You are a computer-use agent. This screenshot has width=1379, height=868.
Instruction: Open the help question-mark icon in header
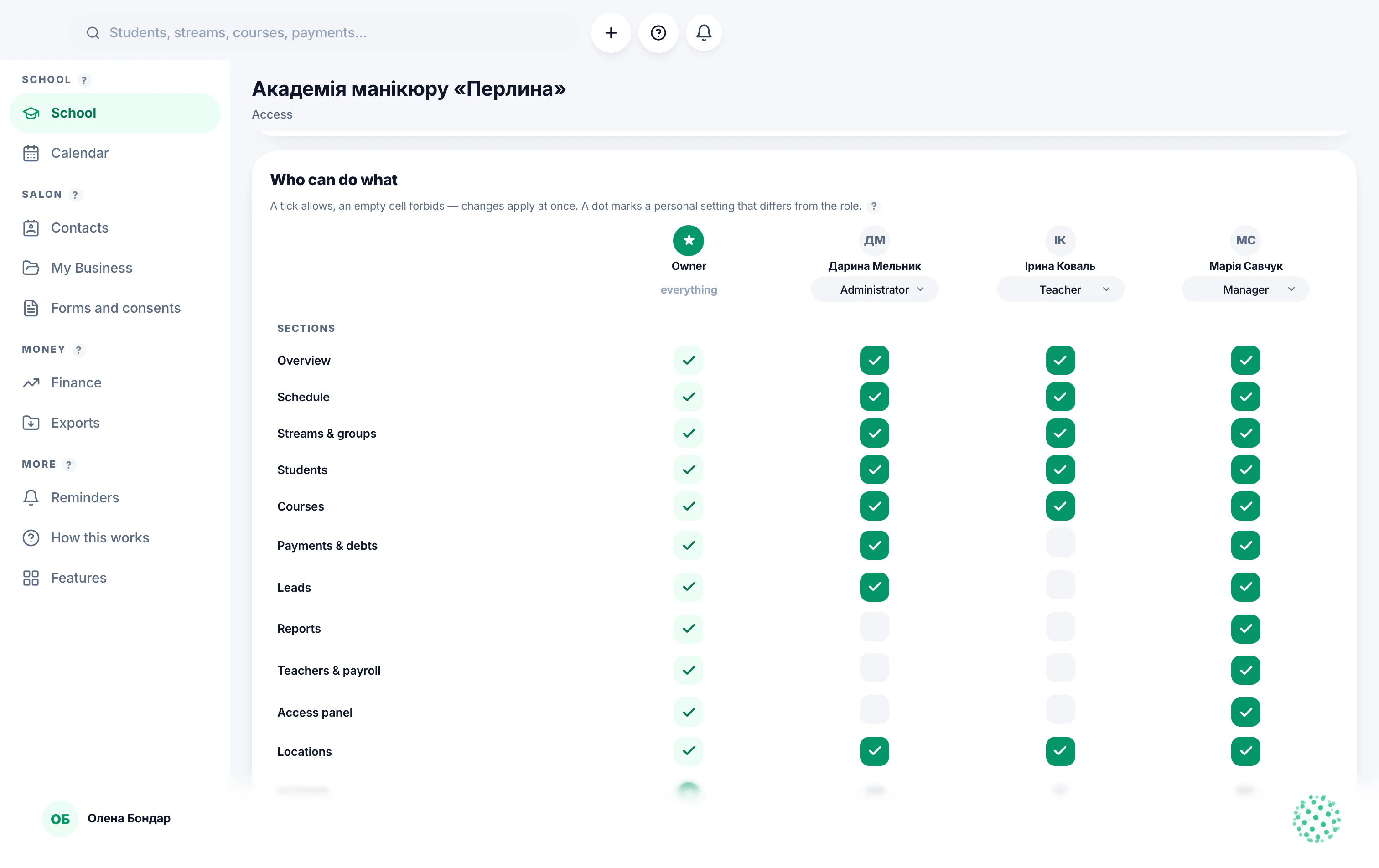(658, 33)
